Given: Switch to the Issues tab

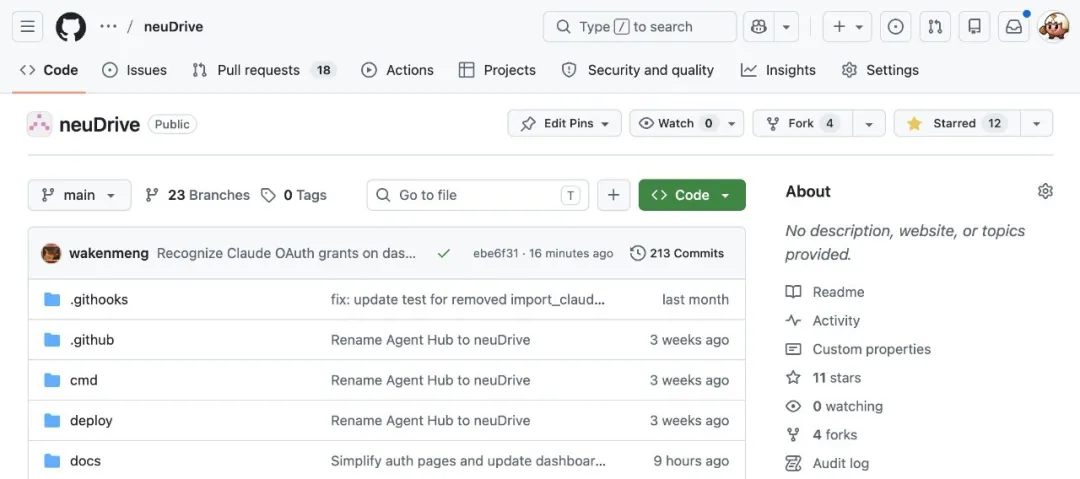Looking at the screenshot, I should 134,70.
